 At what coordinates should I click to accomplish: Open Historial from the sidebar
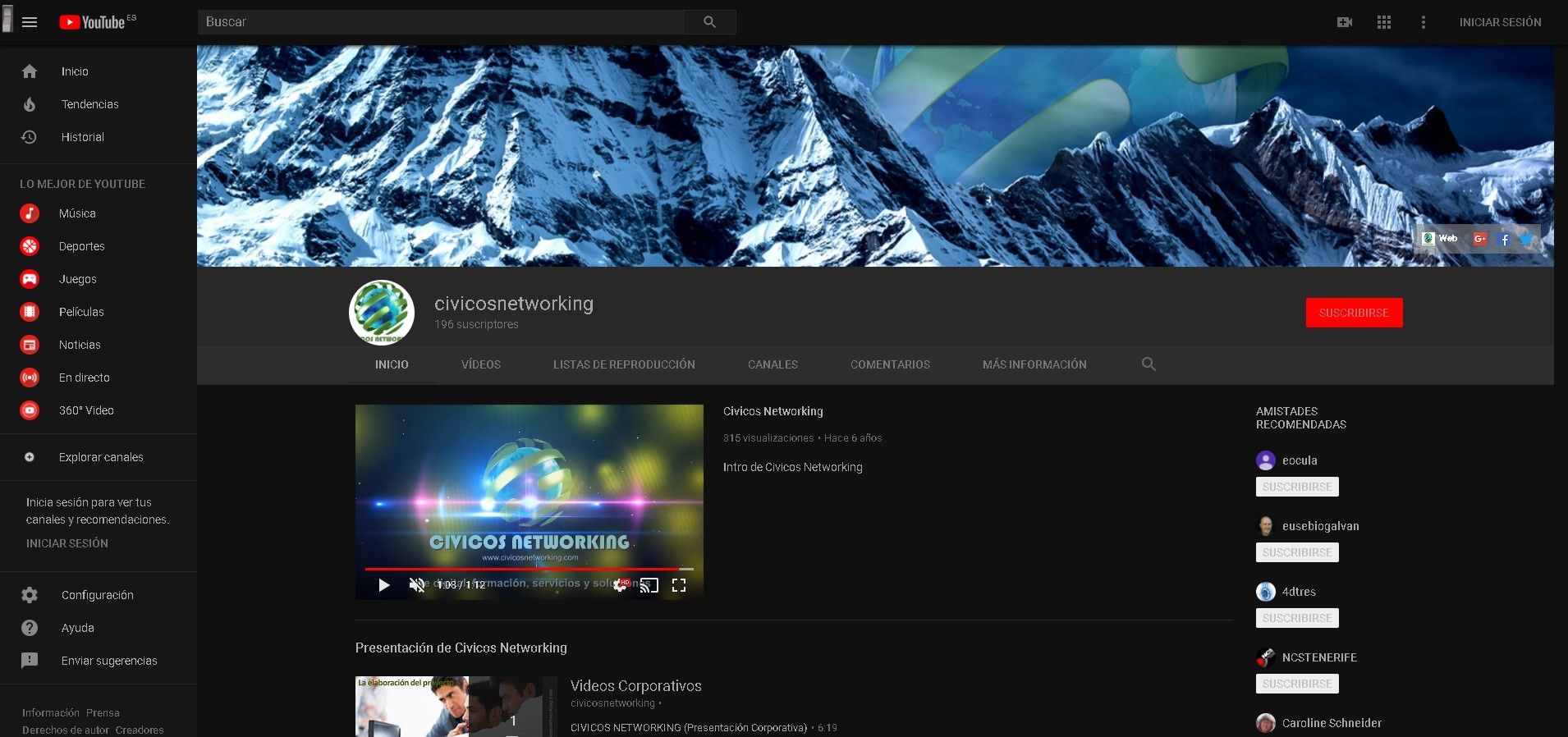[99, 137]
